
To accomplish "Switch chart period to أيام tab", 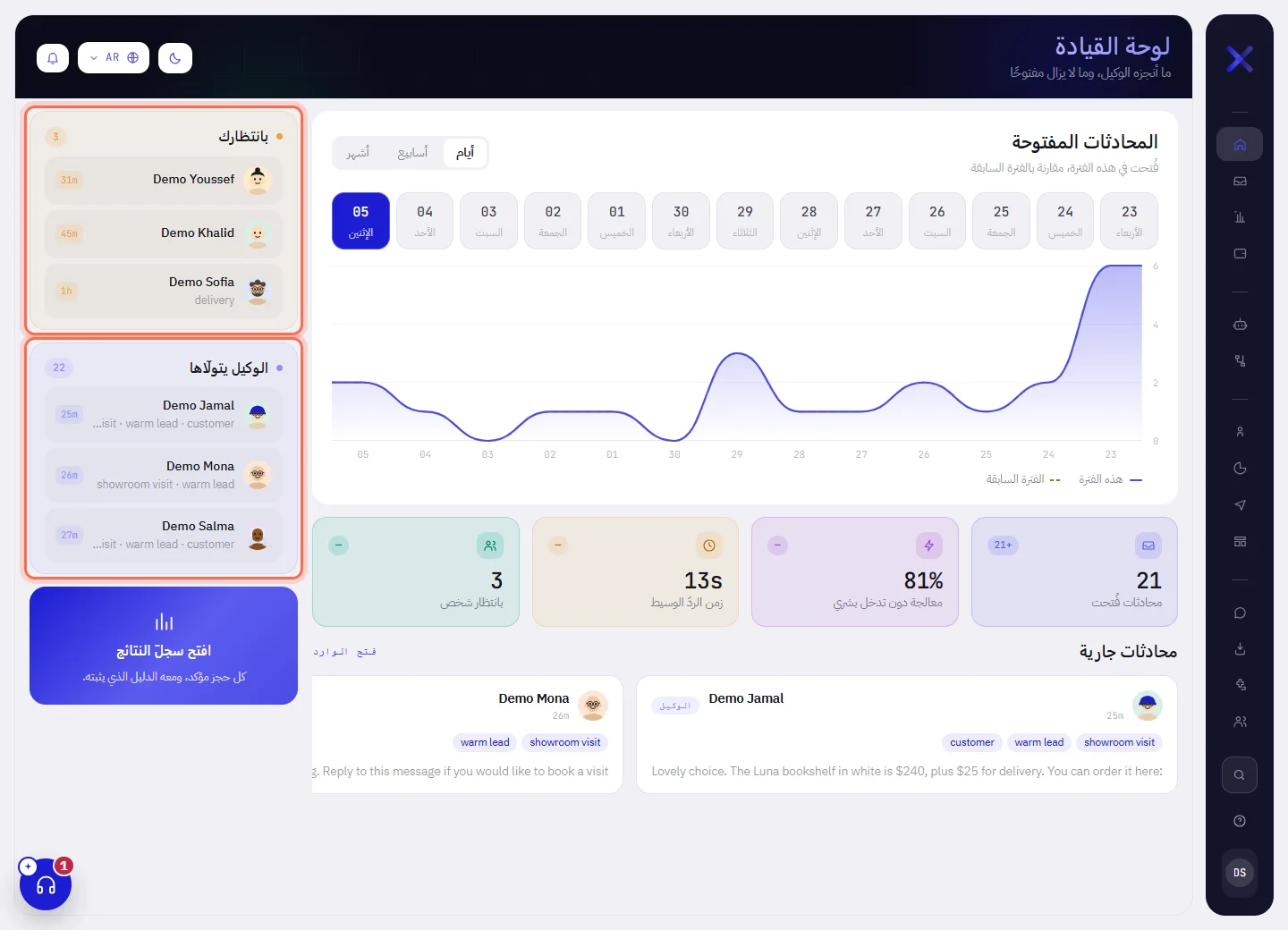I will (465, 153).
